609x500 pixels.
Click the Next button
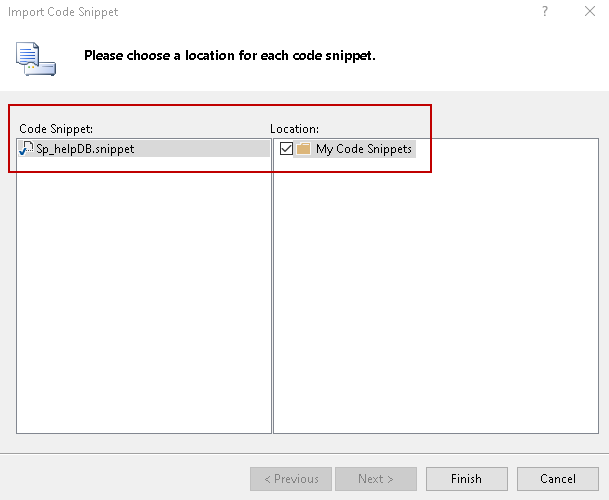point(376,479)
